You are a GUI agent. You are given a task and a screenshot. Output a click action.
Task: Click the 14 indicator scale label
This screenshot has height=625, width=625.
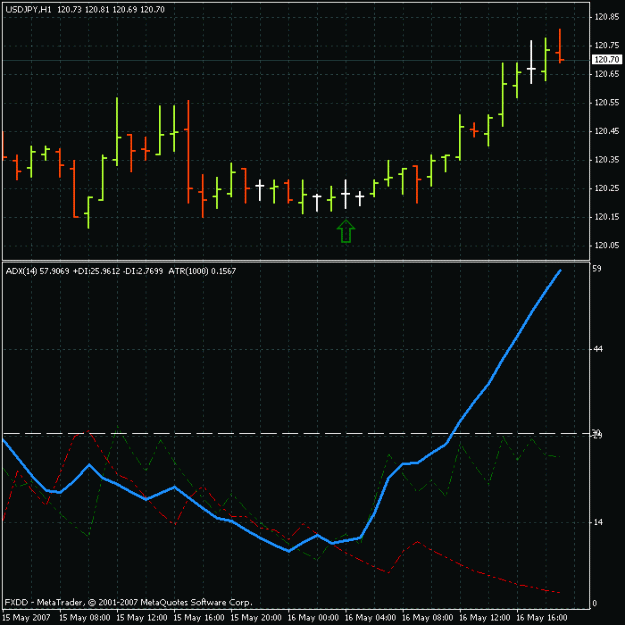click(x=597, y=522)
